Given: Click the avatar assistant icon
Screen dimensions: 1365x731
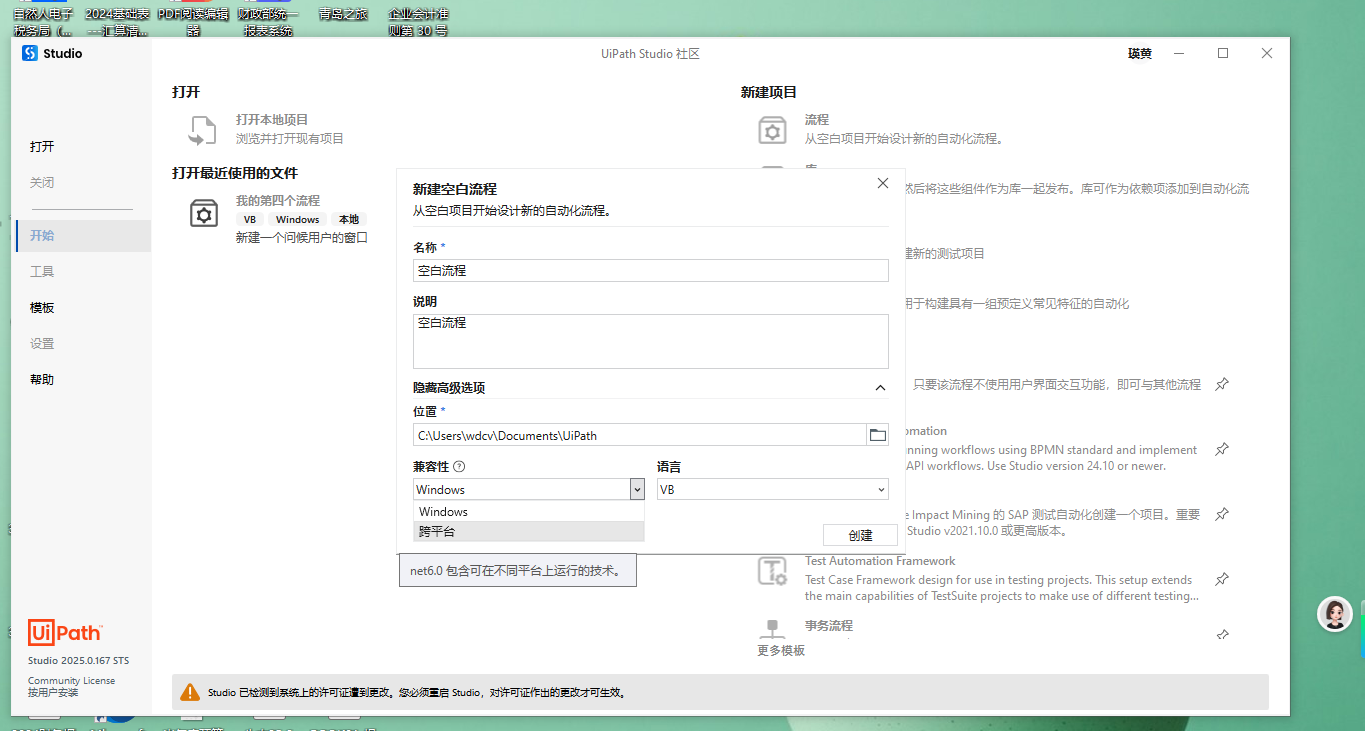Looking at the screenshot, I should (x=1335, y=614).
